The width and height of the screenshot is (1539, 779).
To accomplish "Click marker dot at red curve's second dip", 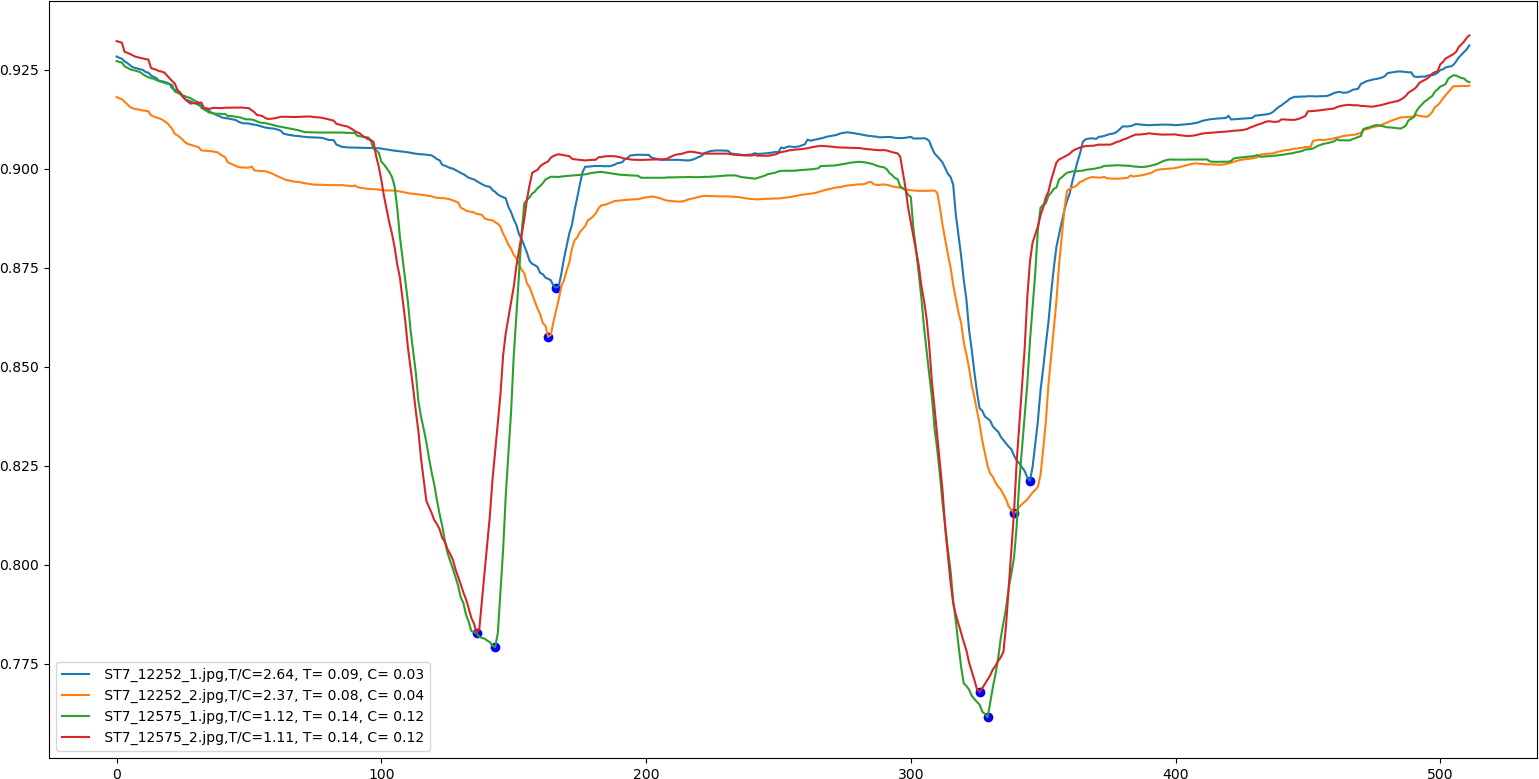I will [x=980, y=692].
